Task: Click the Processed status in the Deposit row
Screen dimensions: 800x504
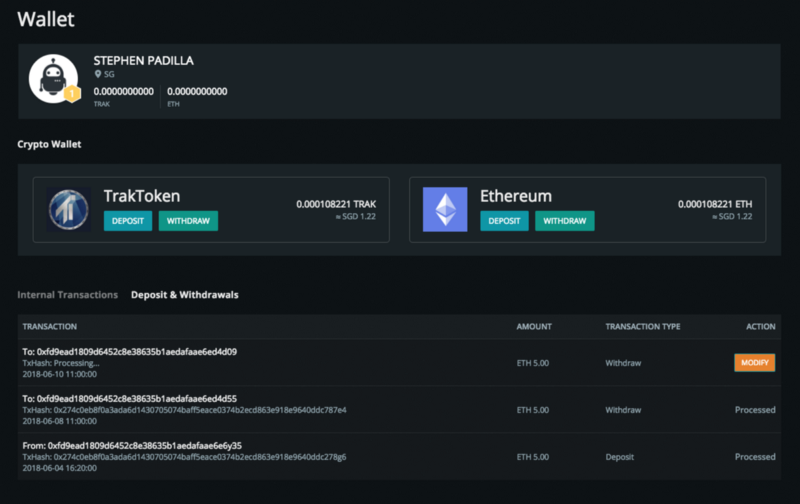Action: (755, 457)
